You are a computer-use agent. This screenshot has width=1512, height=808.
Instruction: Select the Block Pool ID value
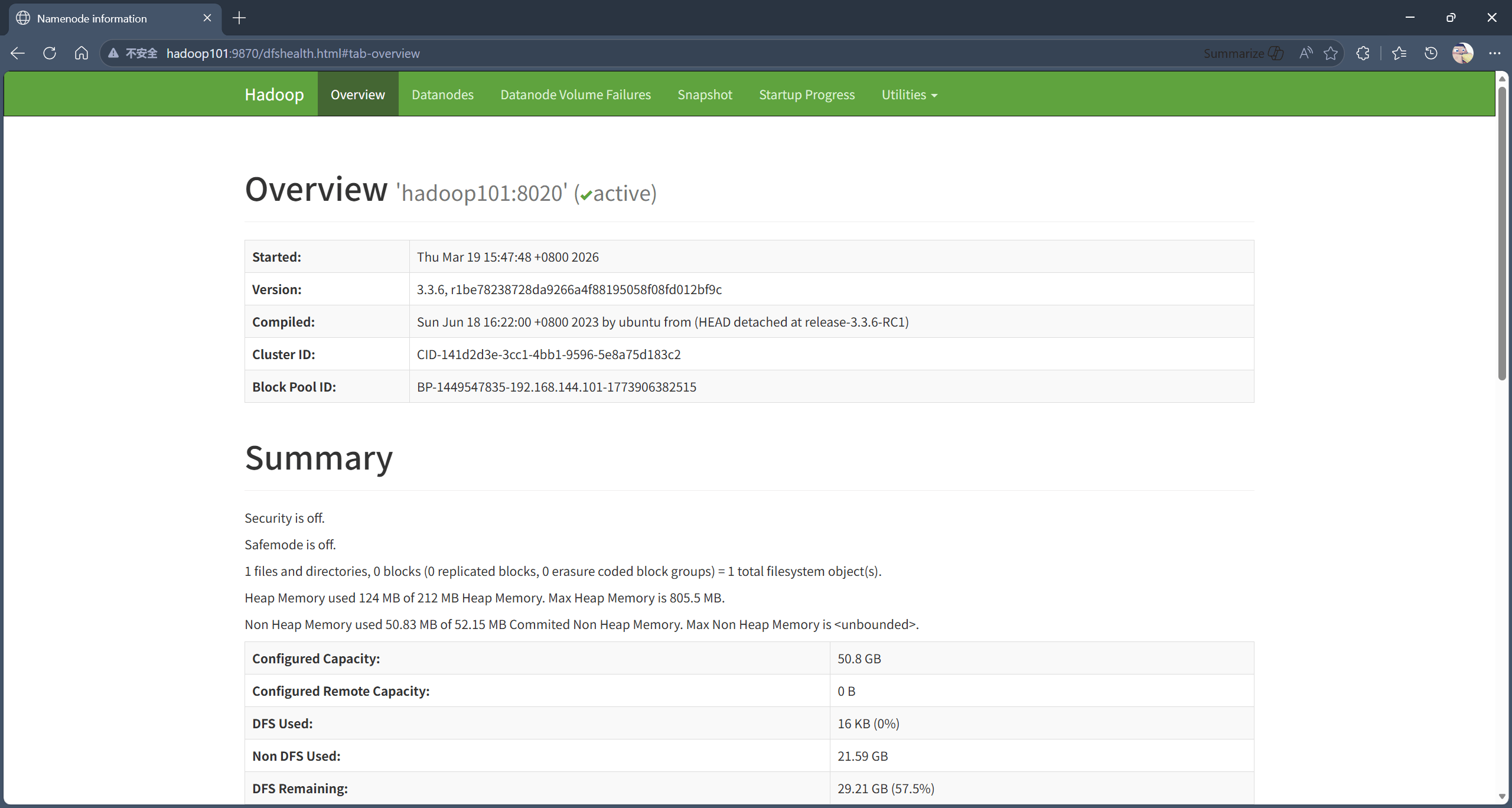coord(556,387)
